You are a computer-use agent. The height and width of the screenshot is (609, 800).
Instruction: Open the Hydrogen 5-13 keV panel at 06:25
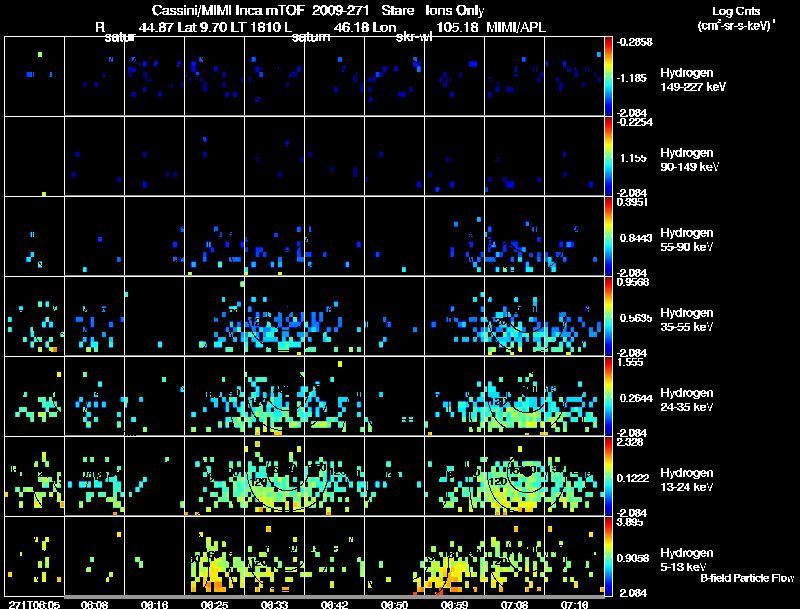point(214,556)
